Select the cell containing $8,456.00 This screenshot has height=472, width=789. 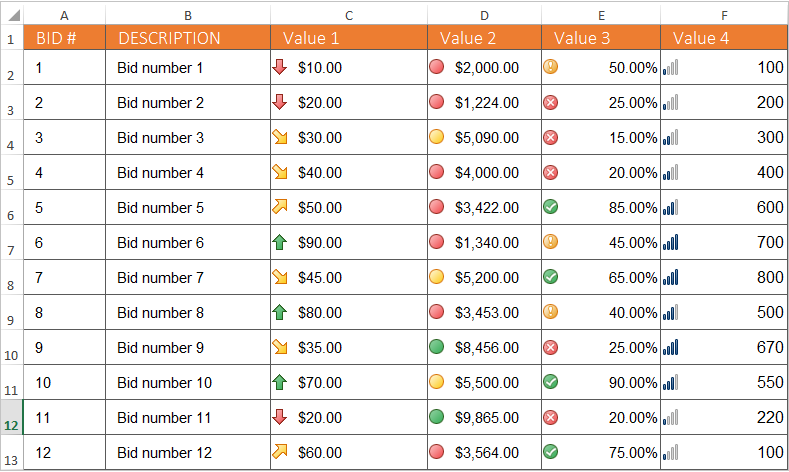(x=485, y=347)
